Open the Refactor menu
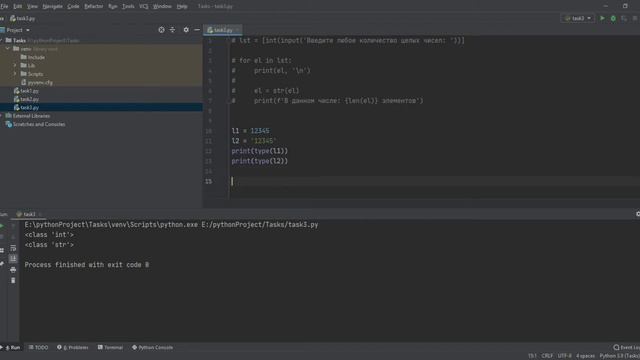Image resolution: width=640 pixels, height=360 pixels. tap(93, 7)
